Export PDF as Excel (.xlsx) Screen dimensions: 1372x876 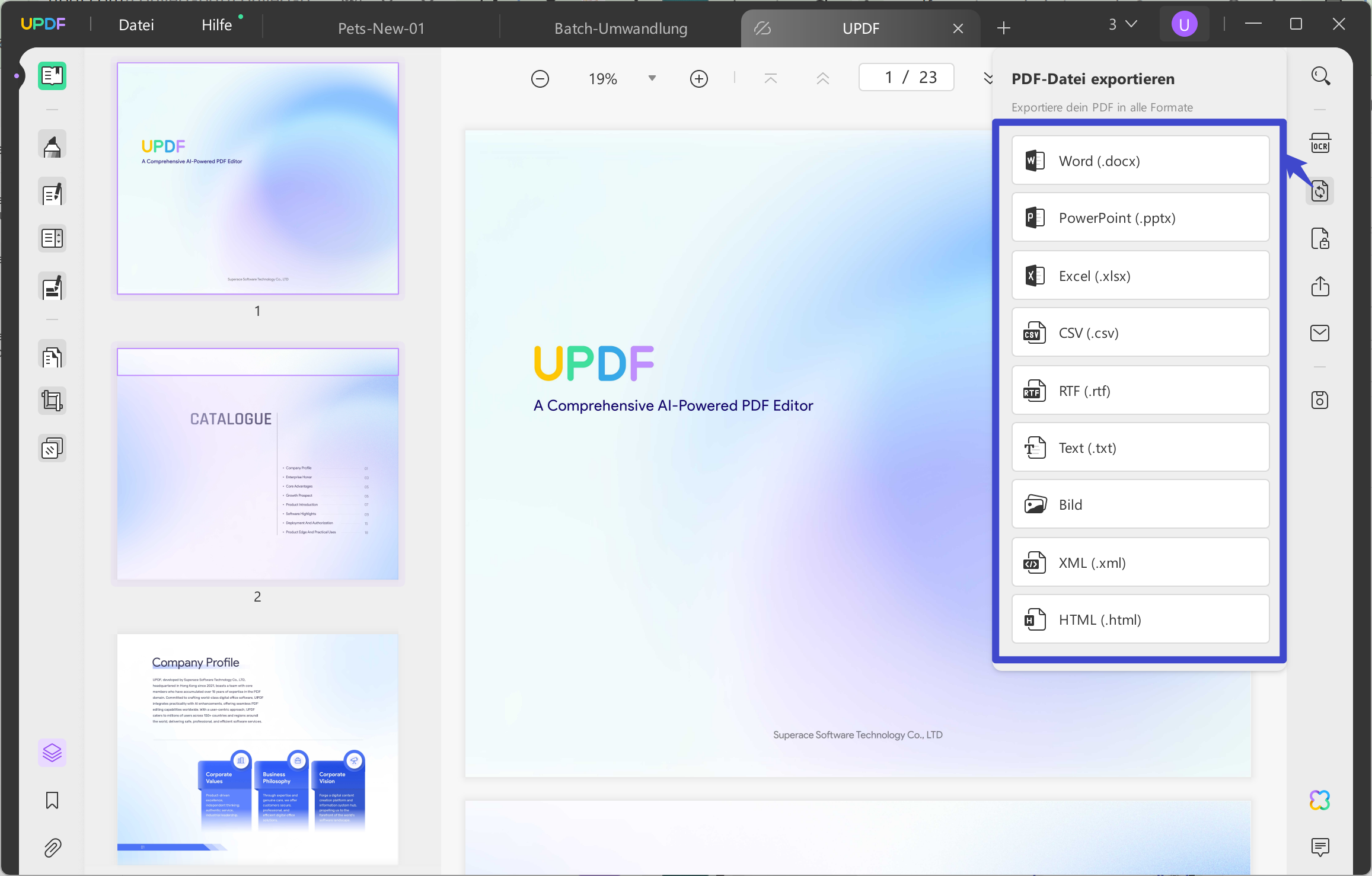(1141, 276)
